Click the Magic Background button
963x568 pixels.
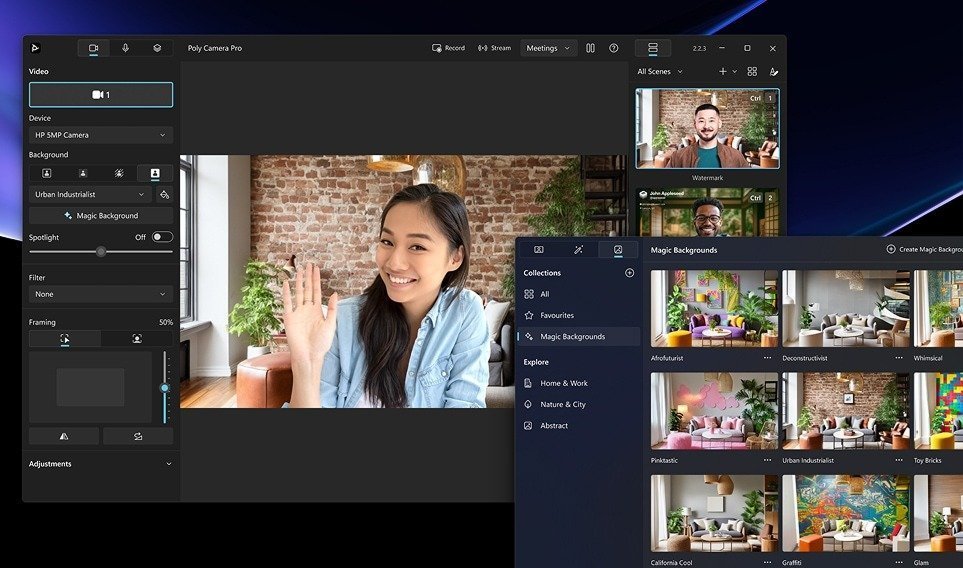point(101,216)
